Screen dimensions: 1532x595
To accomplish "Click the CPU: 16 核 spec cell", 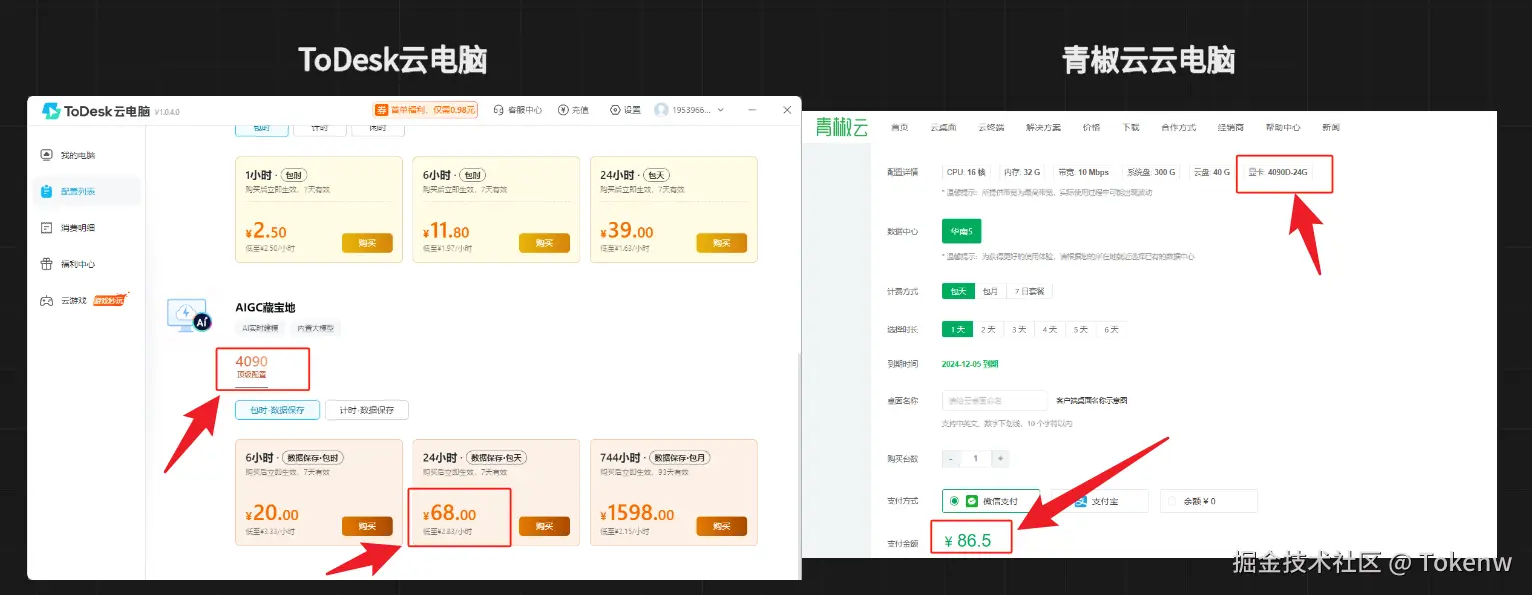I will [965, 172].
